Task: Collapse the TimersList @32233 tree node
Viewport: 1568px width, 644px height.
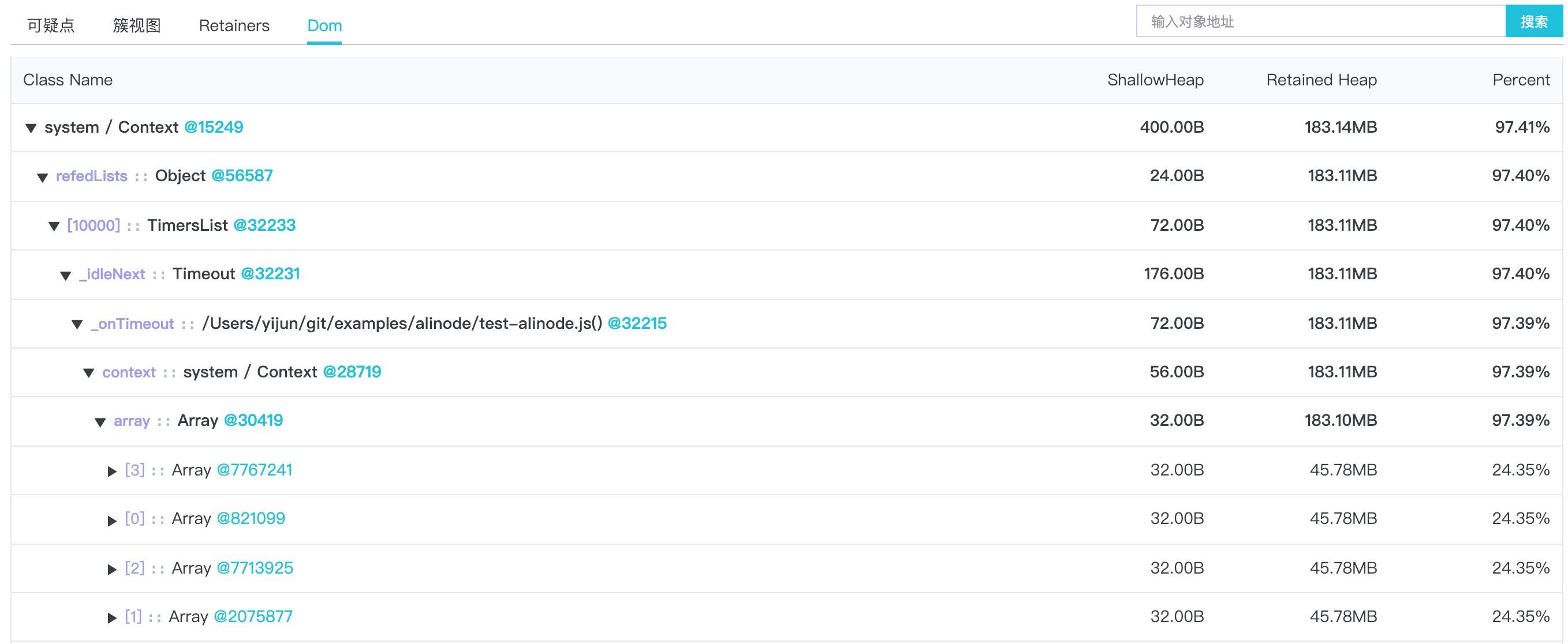Action: pyautogui.click(x=54, y=225)
